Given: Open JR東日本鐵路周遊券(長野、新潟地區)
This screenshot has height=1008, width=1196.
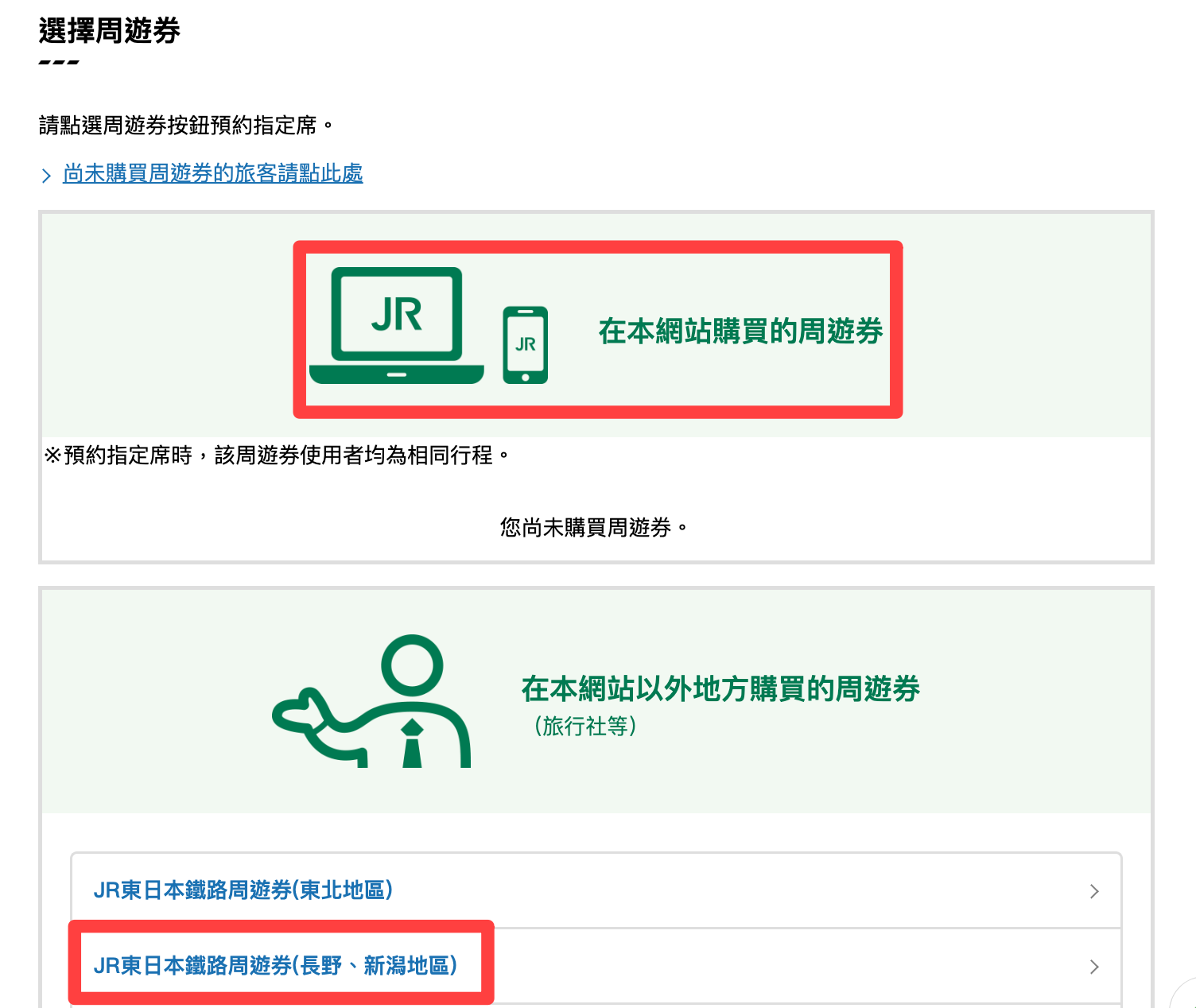Looking at the screenshot, I should coord(596,966).
